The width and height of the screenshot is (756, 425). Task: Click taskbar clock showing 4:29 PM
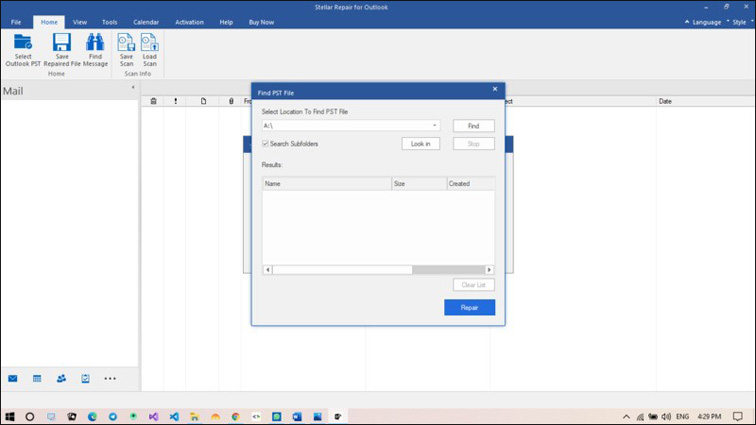[709, 416]
